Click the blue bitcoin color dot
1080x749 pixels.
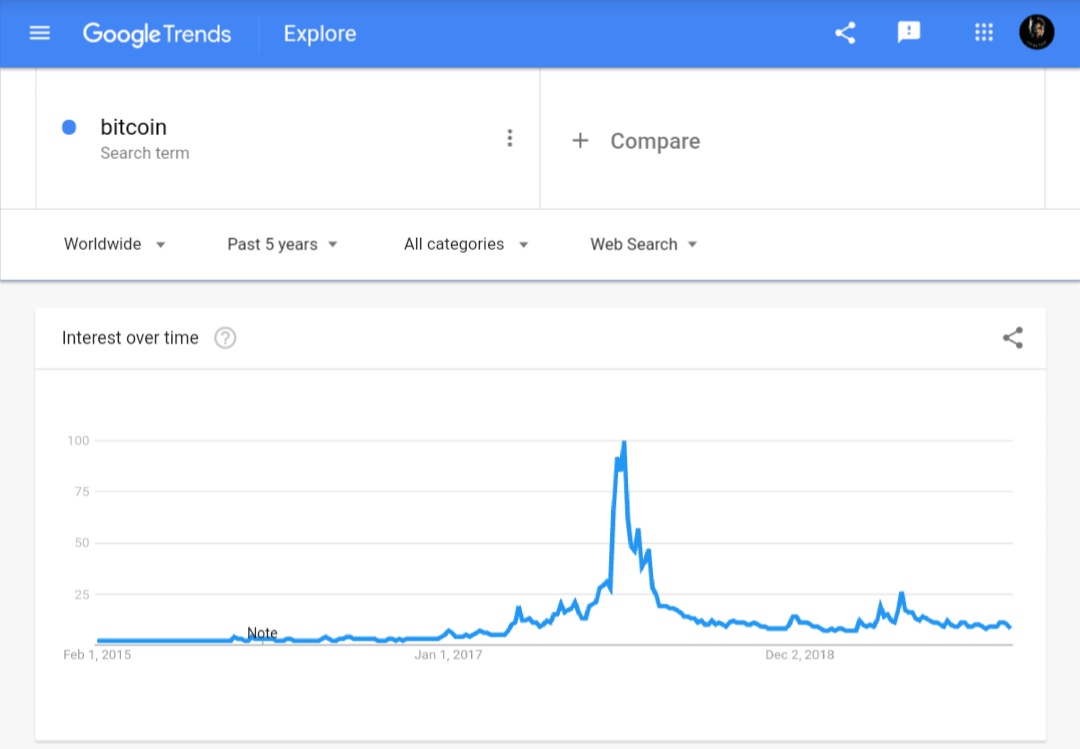(69, 127)
